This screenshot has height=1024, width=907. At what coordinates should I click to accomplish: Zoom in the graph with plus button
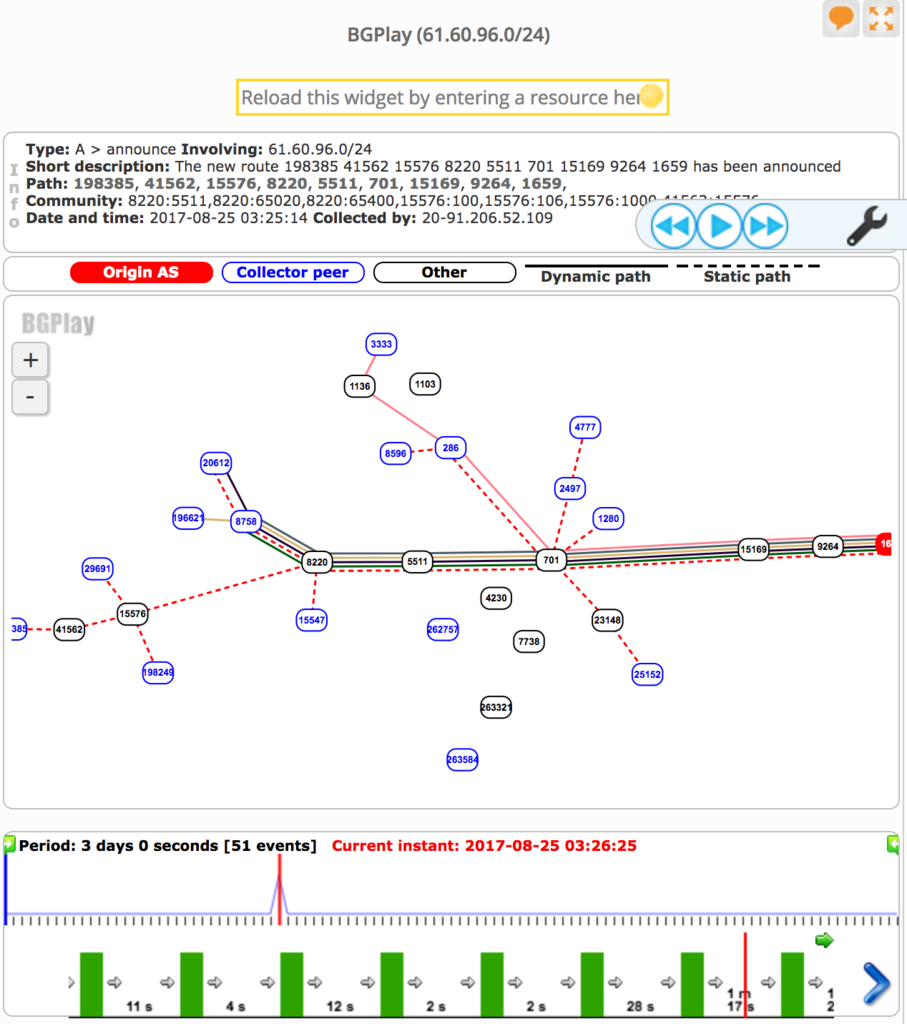30,360
